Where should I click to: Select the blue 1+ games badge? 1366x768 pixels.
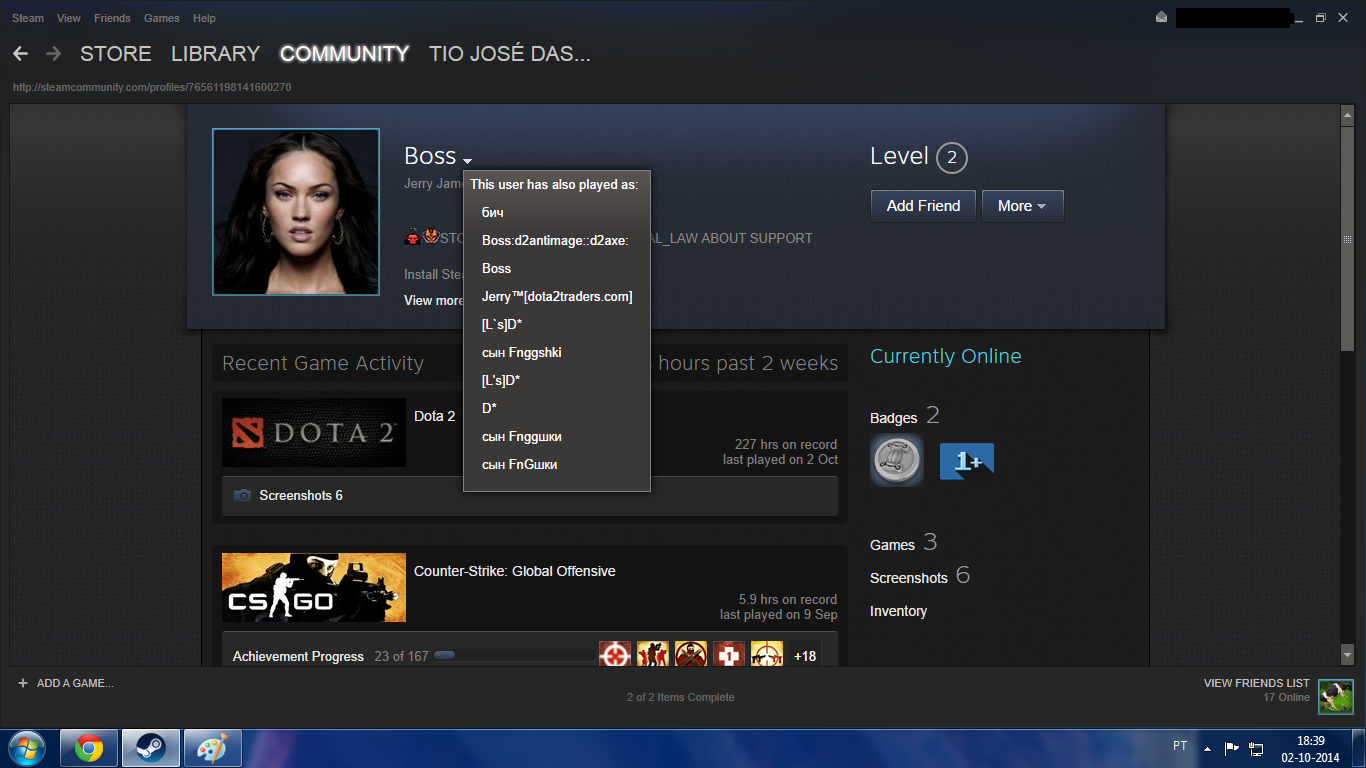pyautogui.click(x=967, y=461)
